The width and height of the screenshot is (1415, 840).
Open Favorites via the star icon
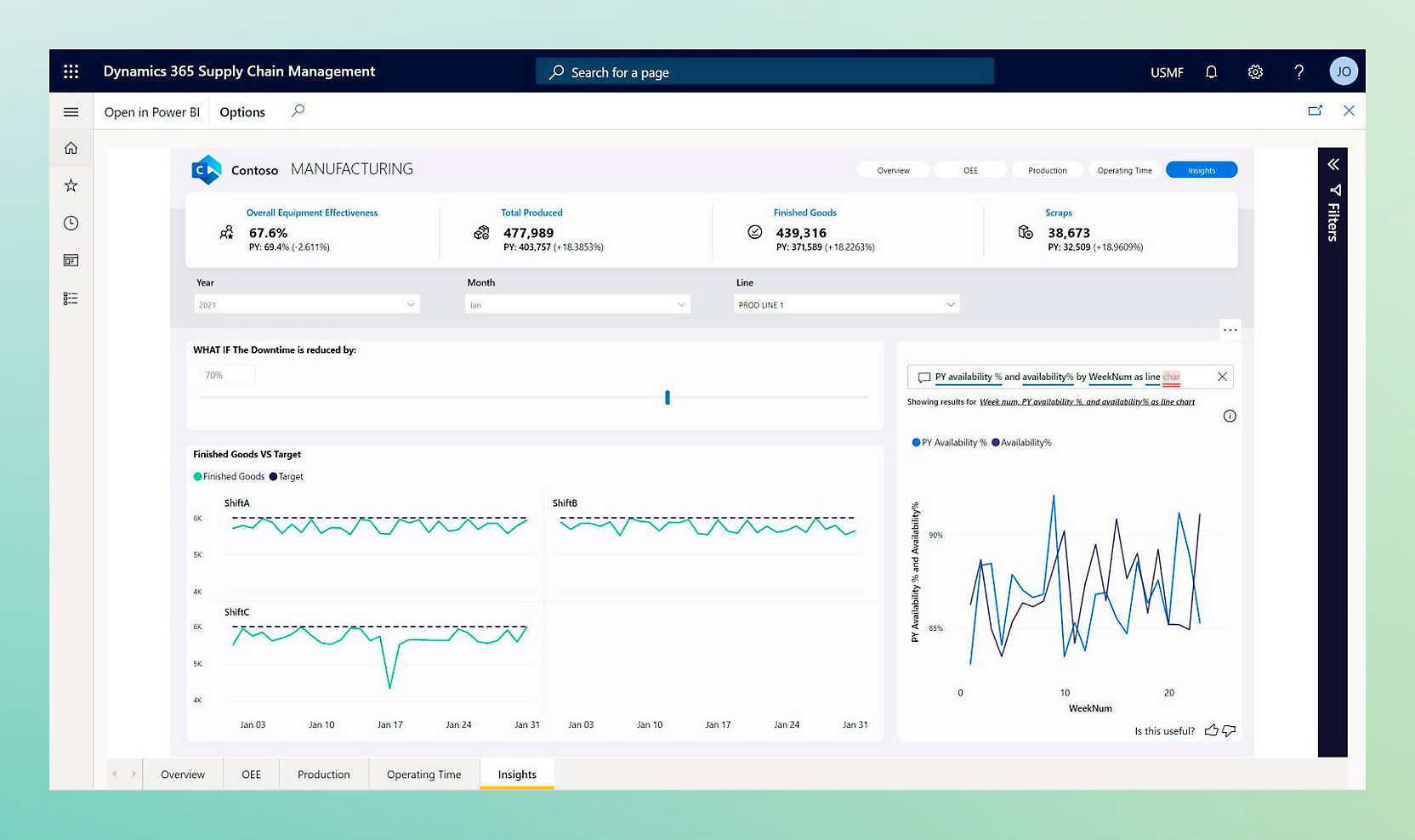pos(71,184)
